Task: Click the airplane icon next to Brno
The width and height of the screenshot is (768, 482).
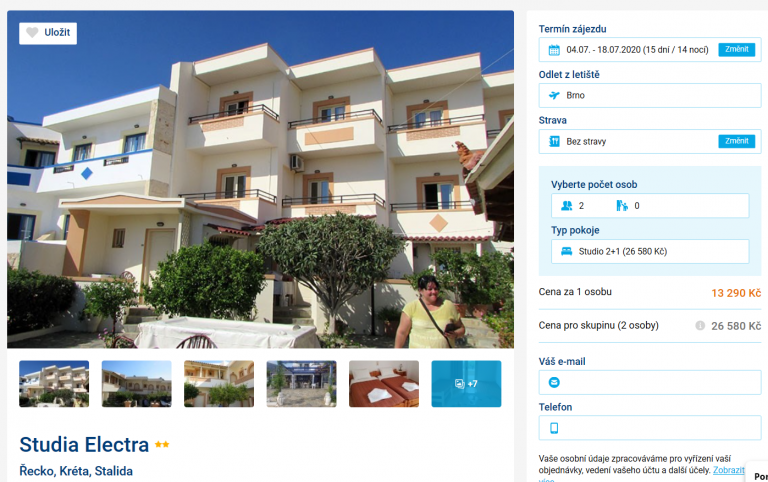Action: (x=554, y=96)
